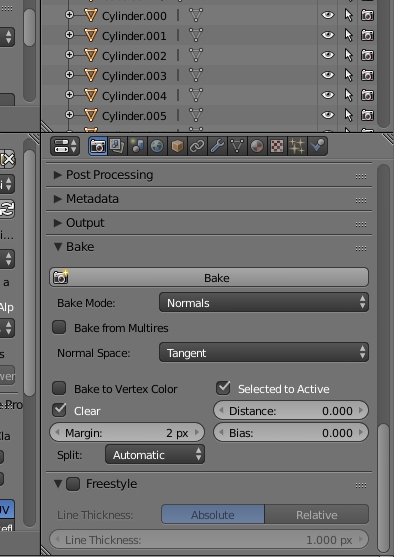Collapse the Bake panel
This screenshot has height=557, width=394.
click(x=58, y=247)
